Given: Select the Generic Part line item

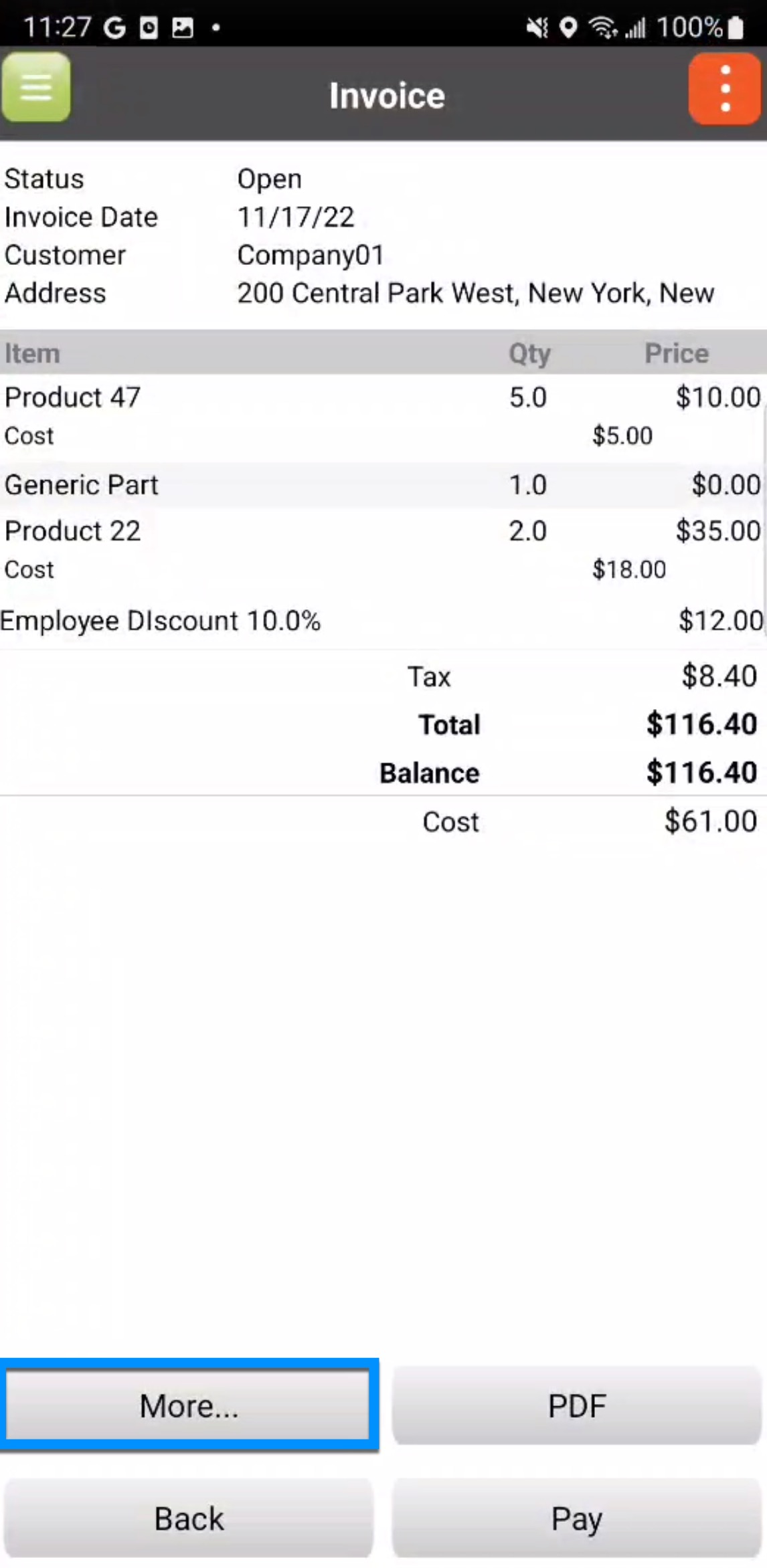Looking at the screenshot, I should coord(82,485).
